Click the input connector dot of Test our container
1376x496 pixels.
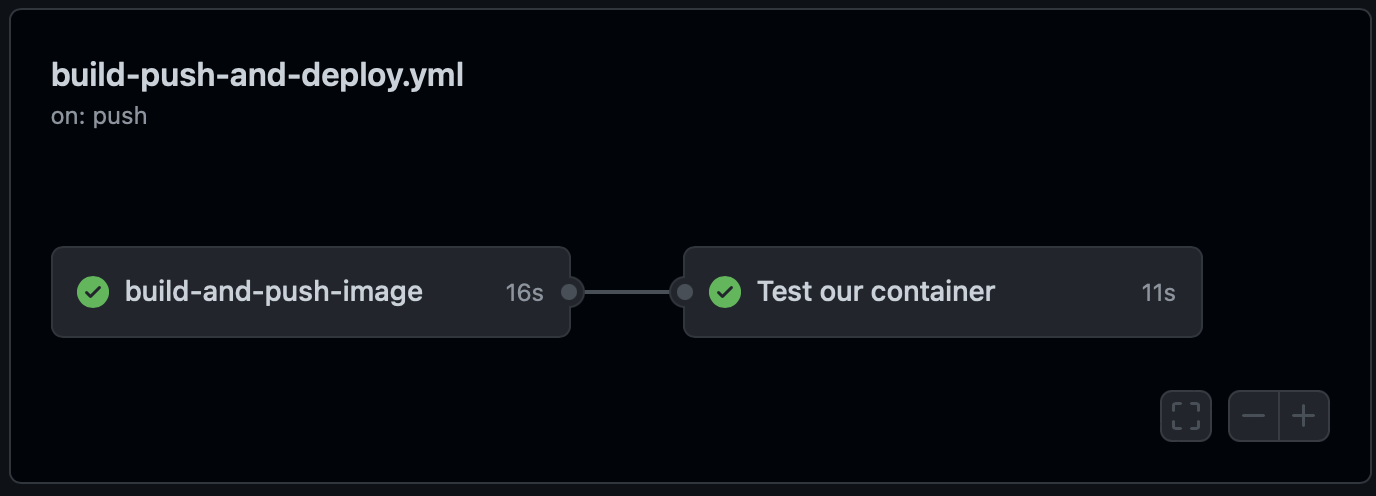(x=685, y=292)
